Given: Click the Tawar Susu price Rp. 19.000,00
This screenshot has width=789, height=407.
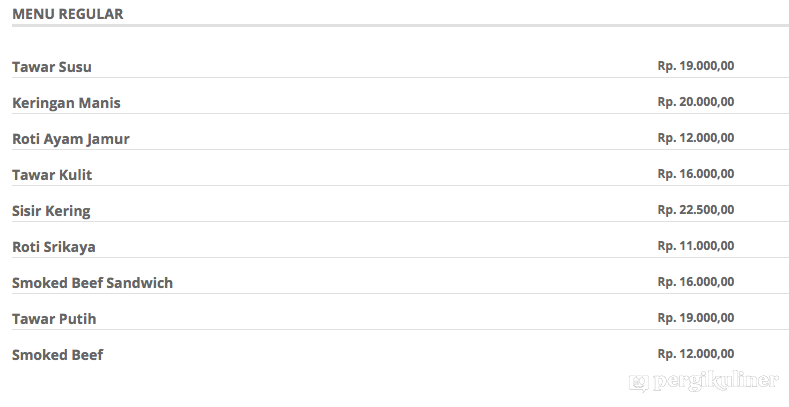Looking at the screenshot, I should click(x=696, y=66).
